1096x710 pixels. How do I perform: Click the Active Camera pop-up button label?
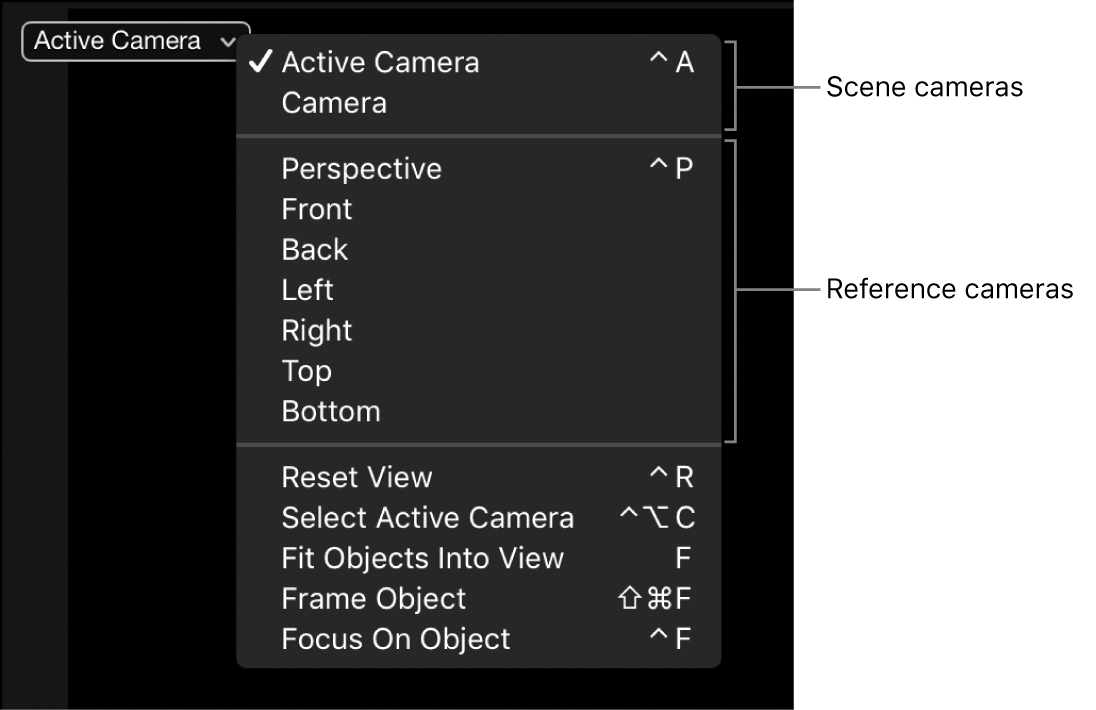[x=117, y=41]
